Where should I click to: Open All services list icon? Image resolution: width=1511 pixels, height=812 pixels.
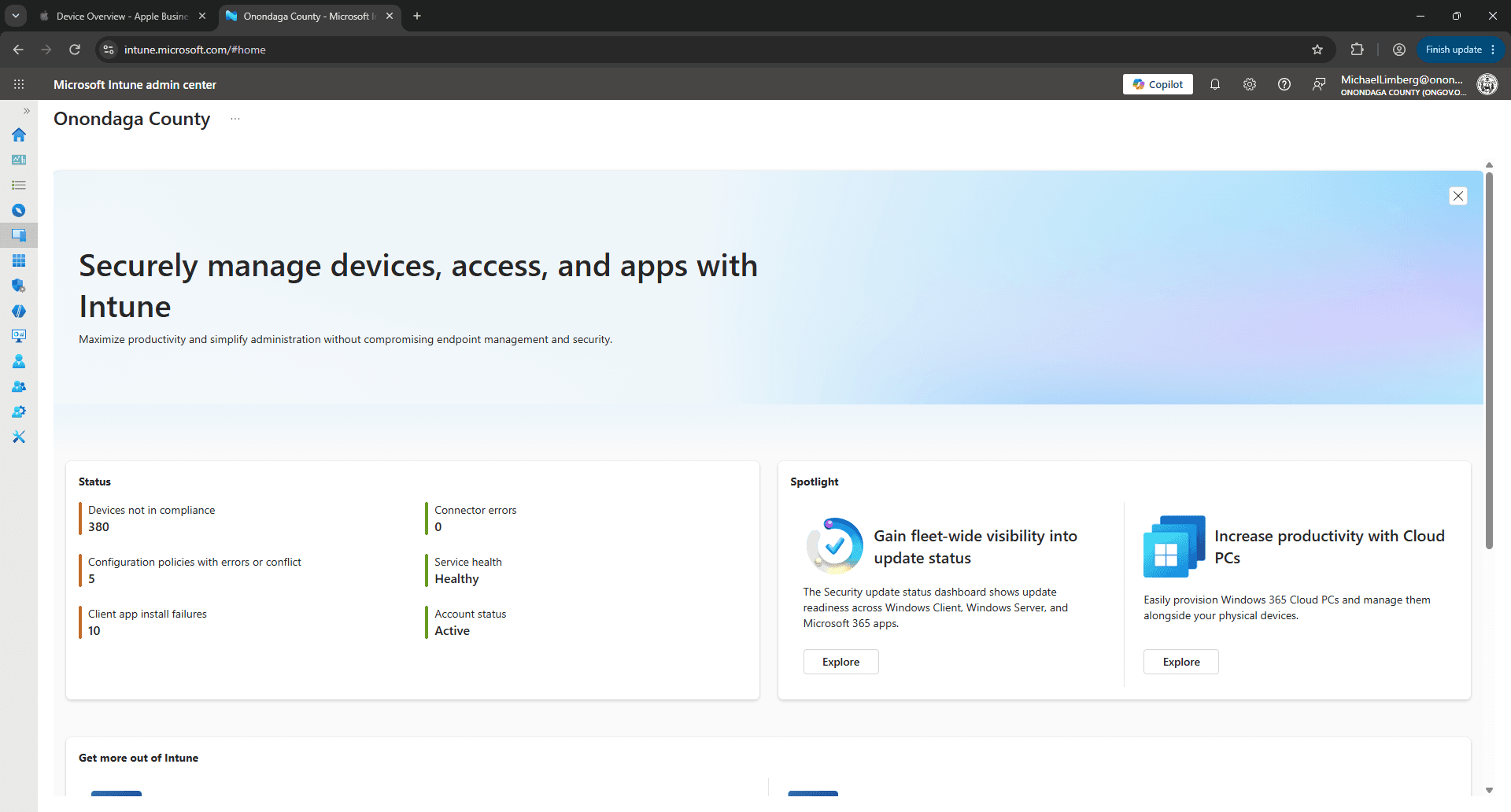pyautogui.click(x=19, y=185)
